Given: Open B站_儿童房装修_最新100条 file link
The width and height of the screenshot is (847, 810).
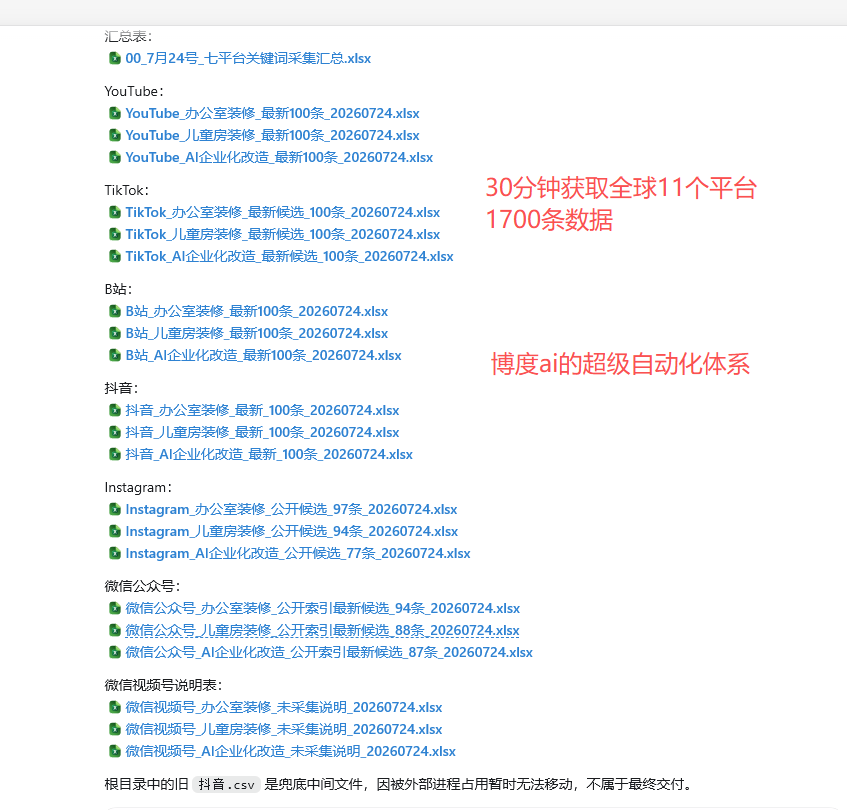Looking at the screenshot, I should [x=257, y=334].
